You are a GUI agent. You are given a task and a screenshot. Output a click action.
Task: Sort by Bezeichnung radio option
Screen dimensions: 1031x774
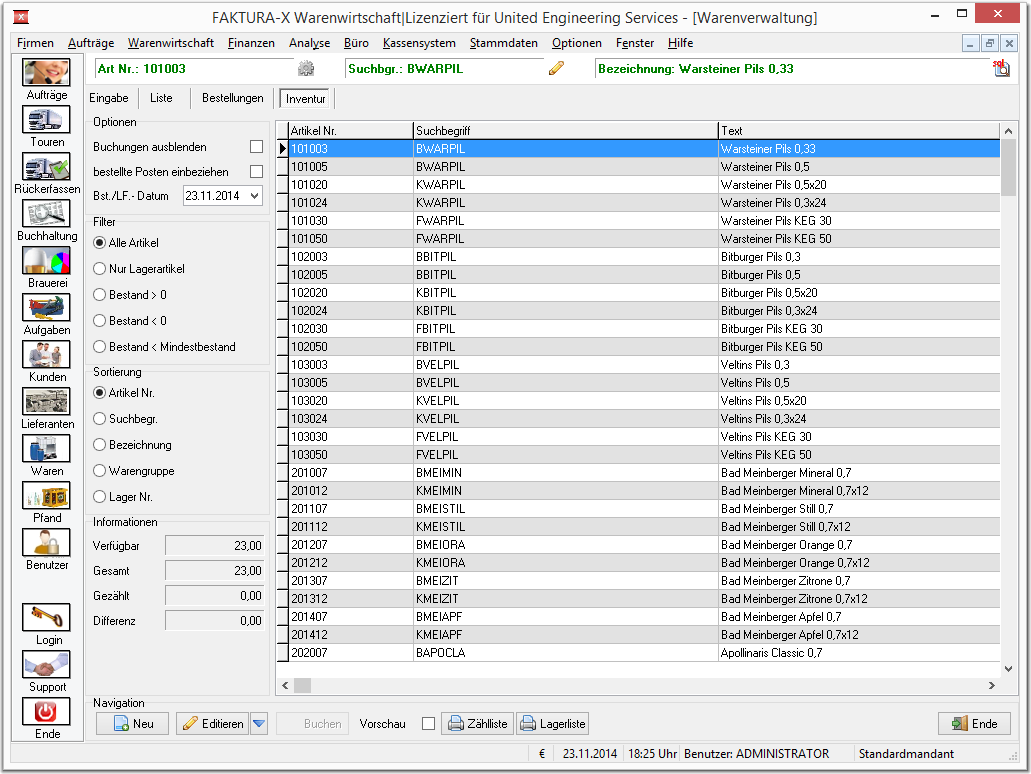point(100,445)
